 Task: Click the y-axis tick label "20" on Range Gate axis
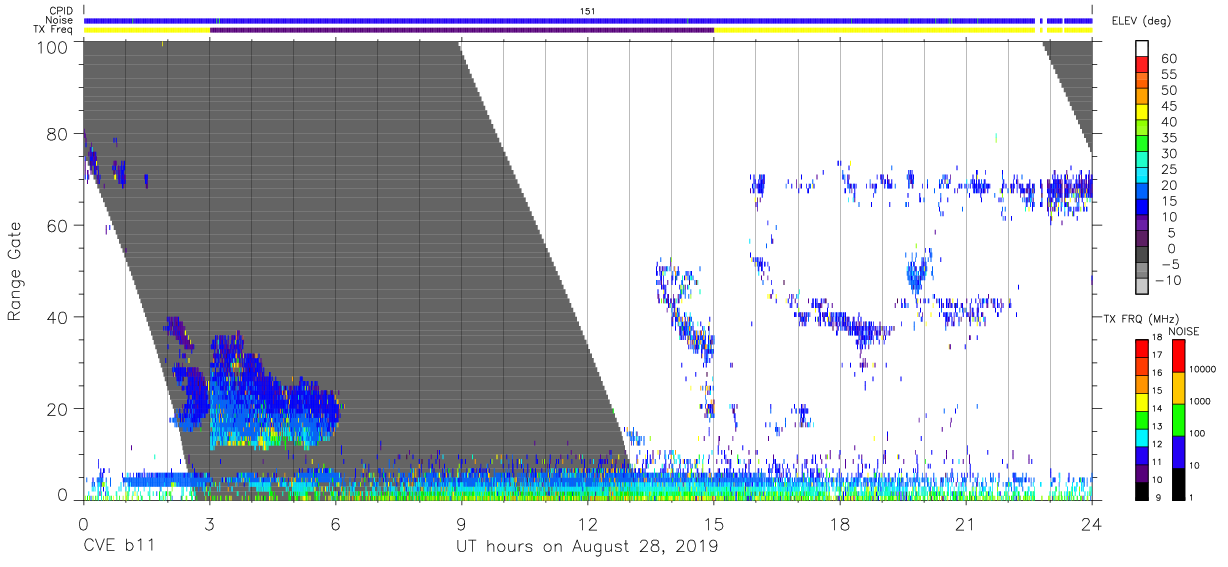pyautogui.click(x=58, y=408)
